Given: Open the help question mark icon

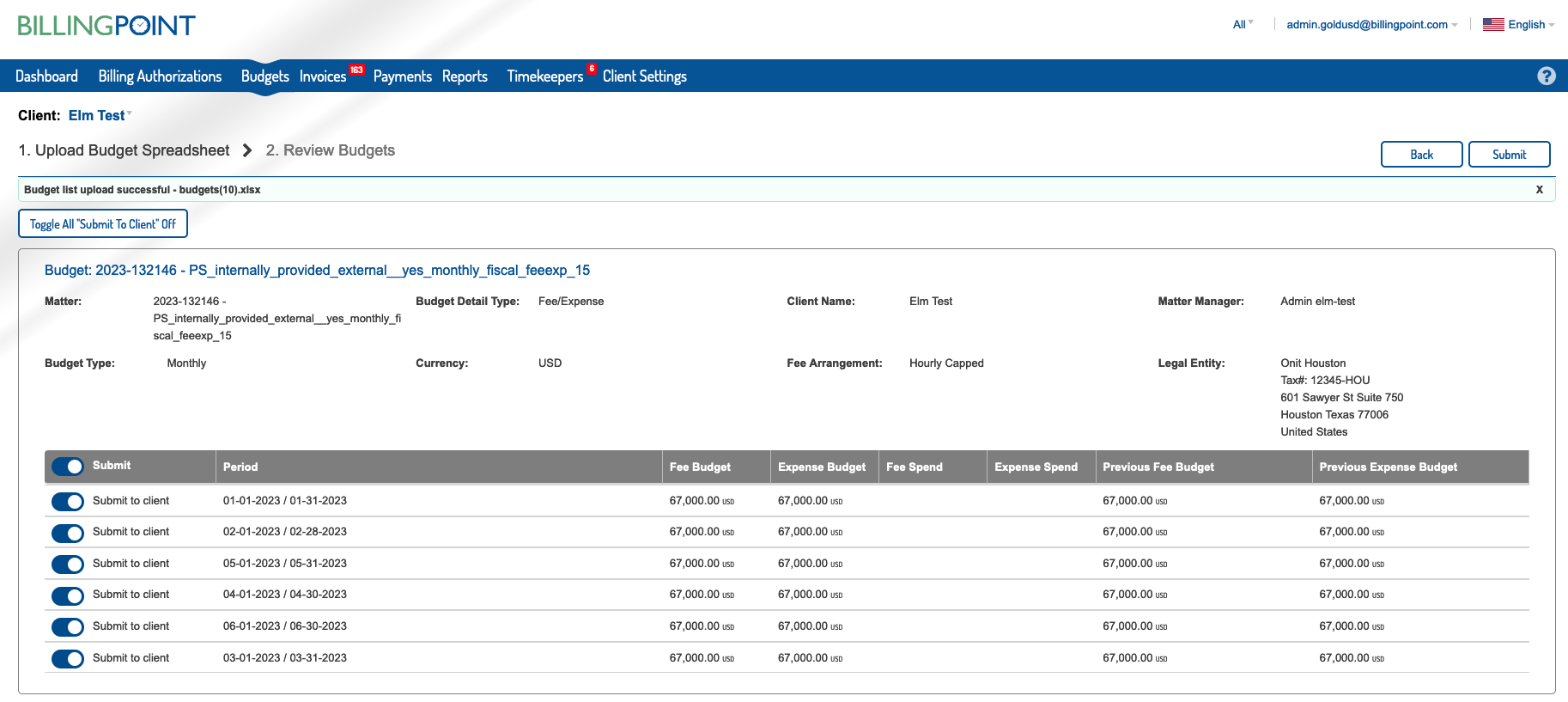Looking at the screenshot, I should (x=1546, y=76).
